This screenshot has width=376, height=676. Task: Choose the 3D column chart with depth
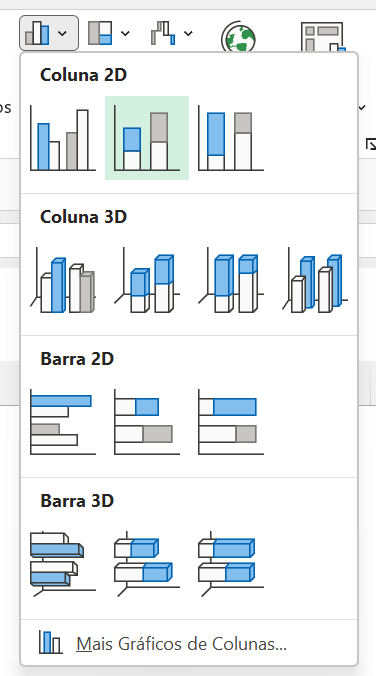[x=315, y=280]
